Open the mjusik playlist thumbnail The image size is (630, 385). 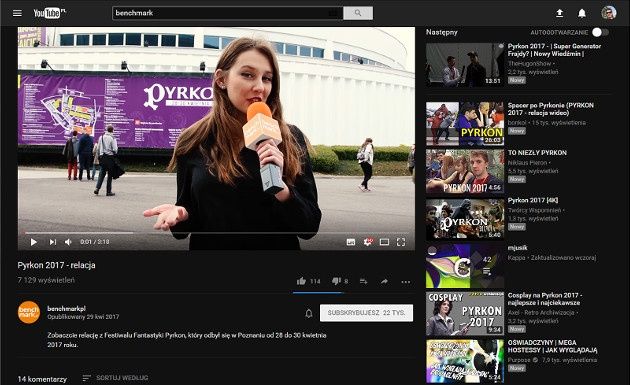point(465,266)
